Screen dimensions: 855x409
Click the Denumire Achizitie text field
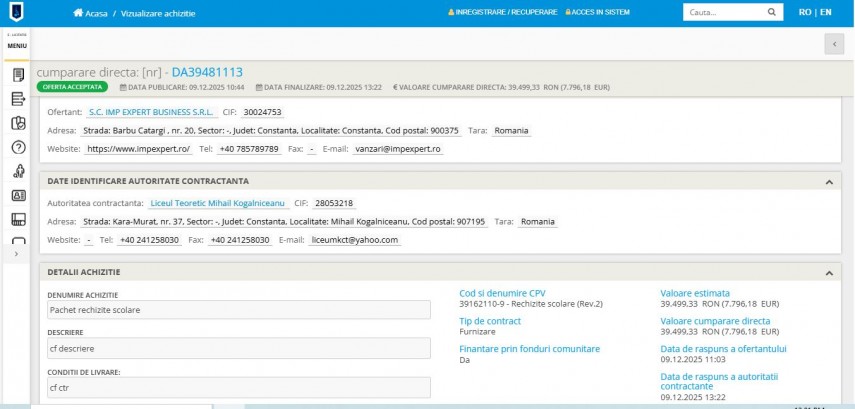pyautogui.click(x=238, y=310)
